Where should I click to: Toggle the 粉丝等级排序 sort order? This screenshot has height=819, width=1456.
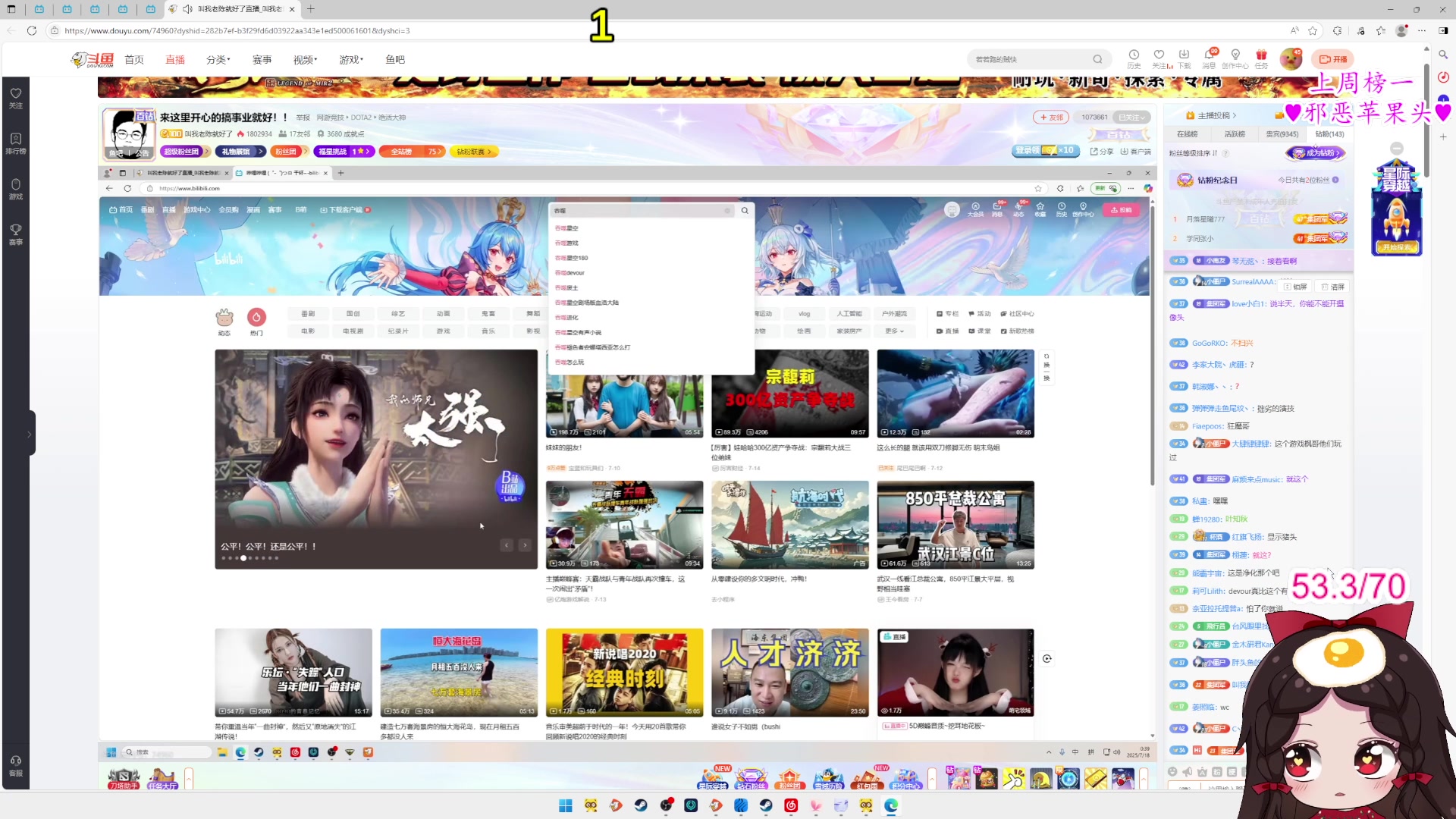[1193, 153]
